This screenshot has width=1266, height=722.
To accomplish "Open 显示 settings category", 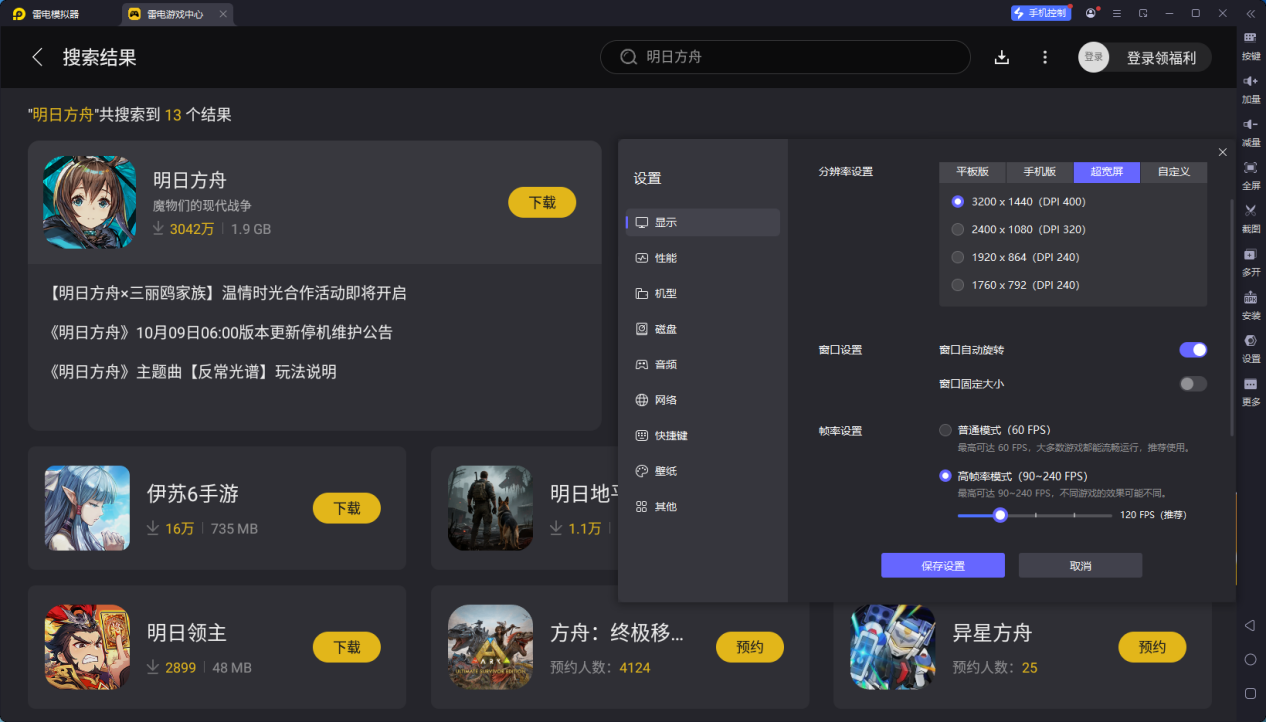I will tap(703, 222).
